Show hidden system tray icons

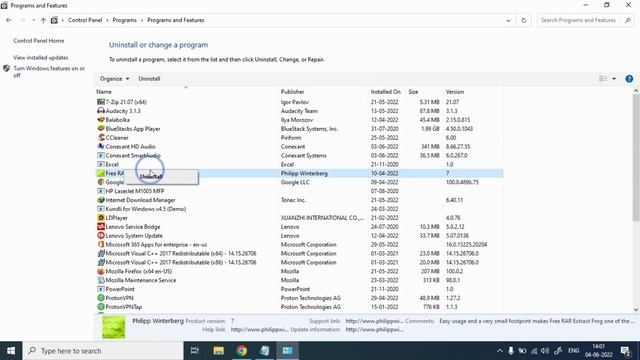500,351
